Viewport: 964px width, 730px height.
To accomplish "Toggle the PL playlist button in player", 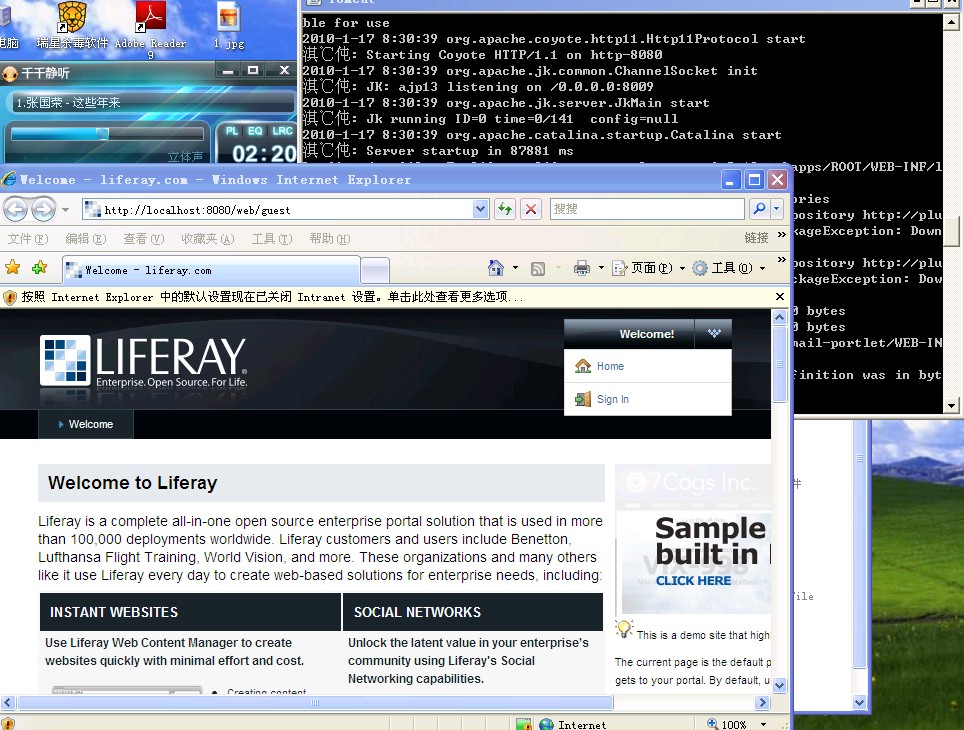I will (232, 131).
